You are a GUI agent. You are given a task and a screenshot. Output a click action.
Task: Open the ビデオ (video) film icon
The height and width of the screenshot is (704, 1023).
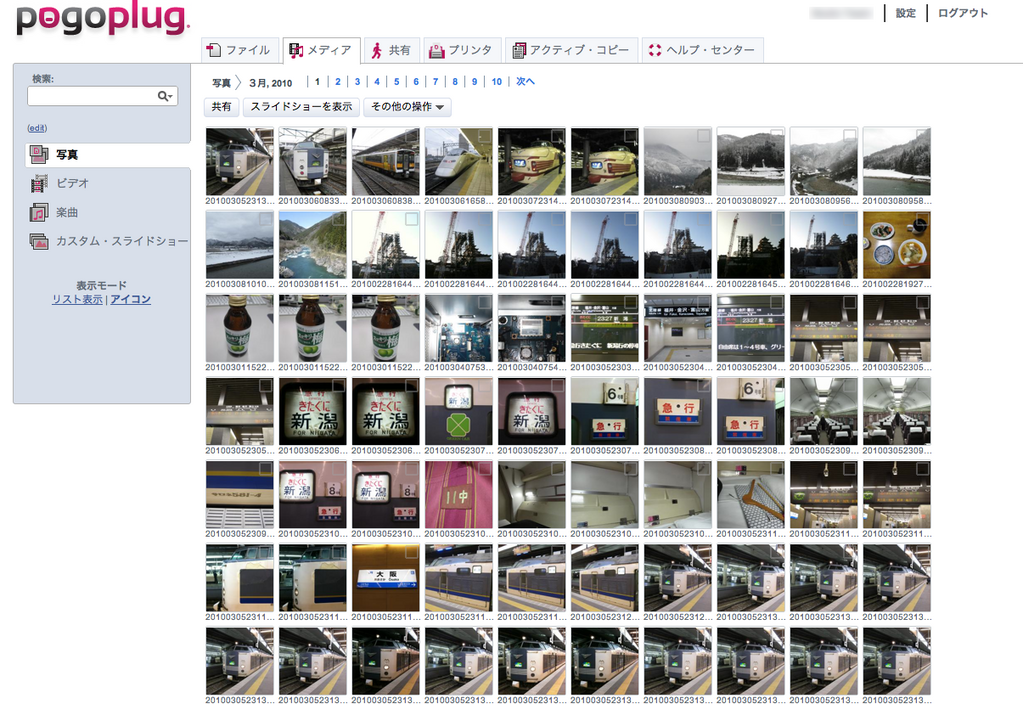point(39,183)
